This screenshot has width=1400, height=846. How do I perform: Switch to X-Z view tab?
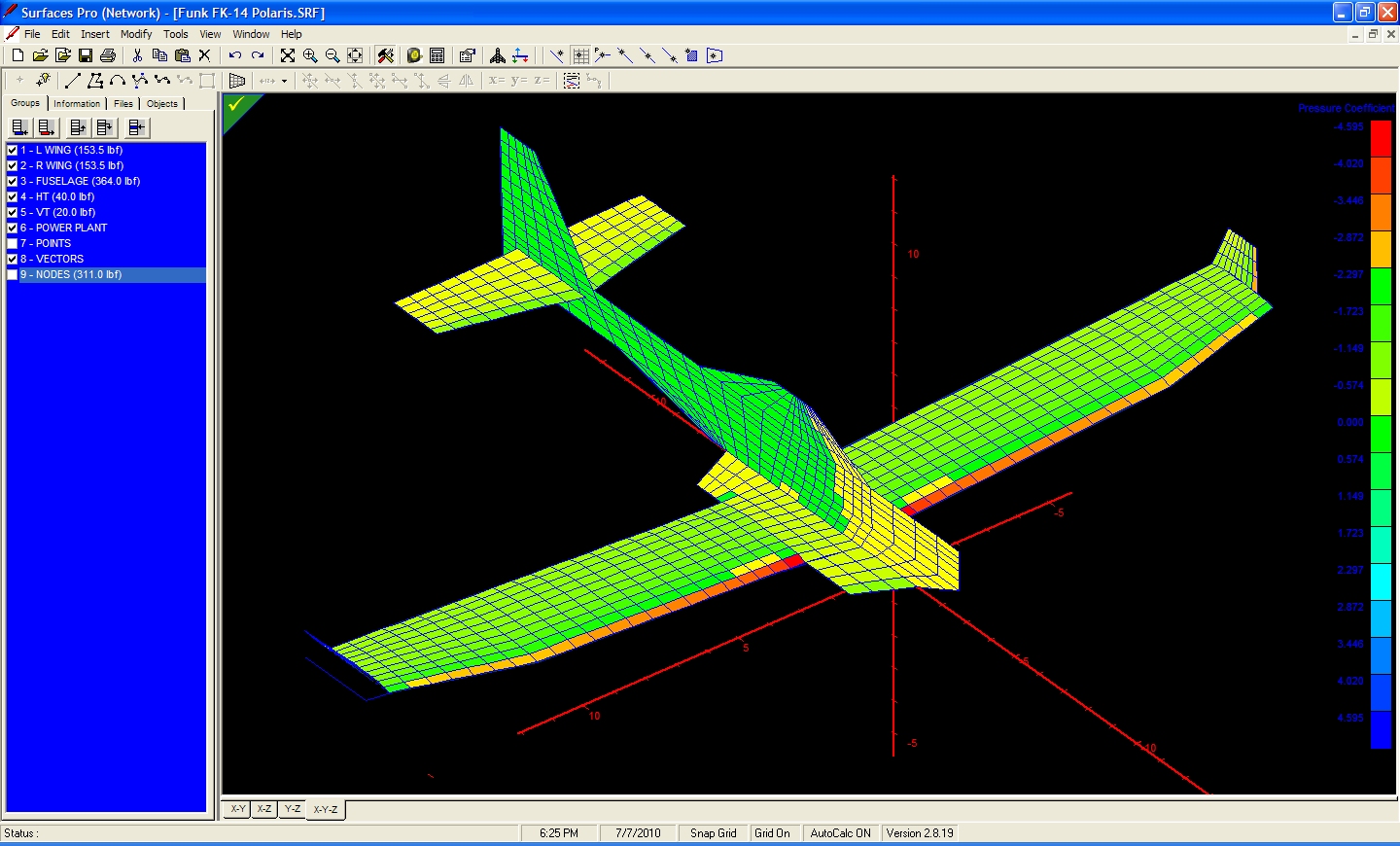coord(264,809)
